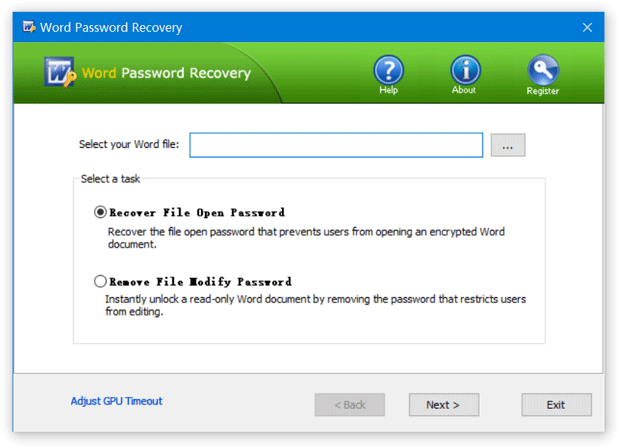Open the Adjust GPU Timeout link

click(116, 401)
